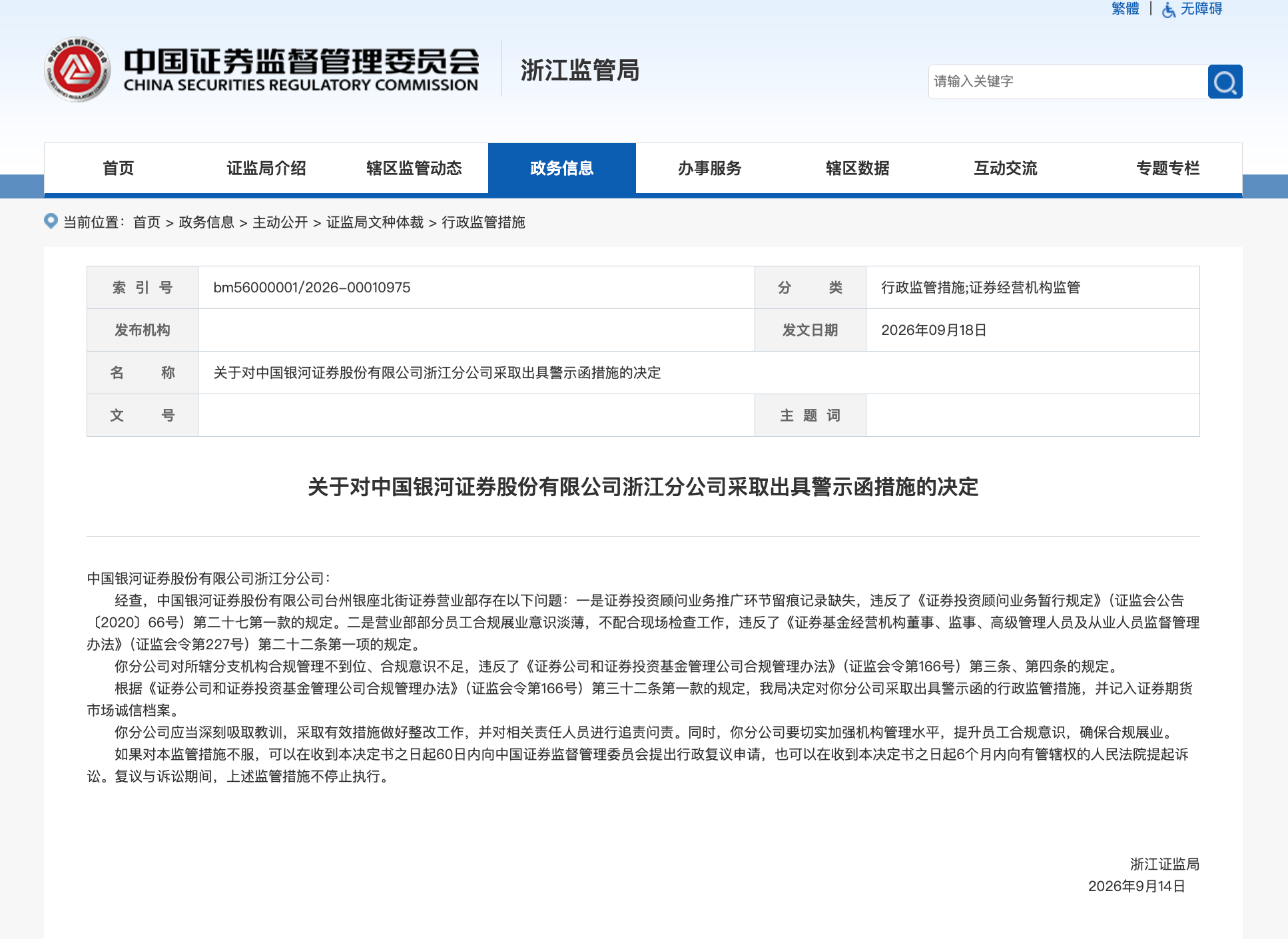The image size is (1288, 939).
Task: Open the 无障碍 accessibility mode link
Action: point(1201,9)
